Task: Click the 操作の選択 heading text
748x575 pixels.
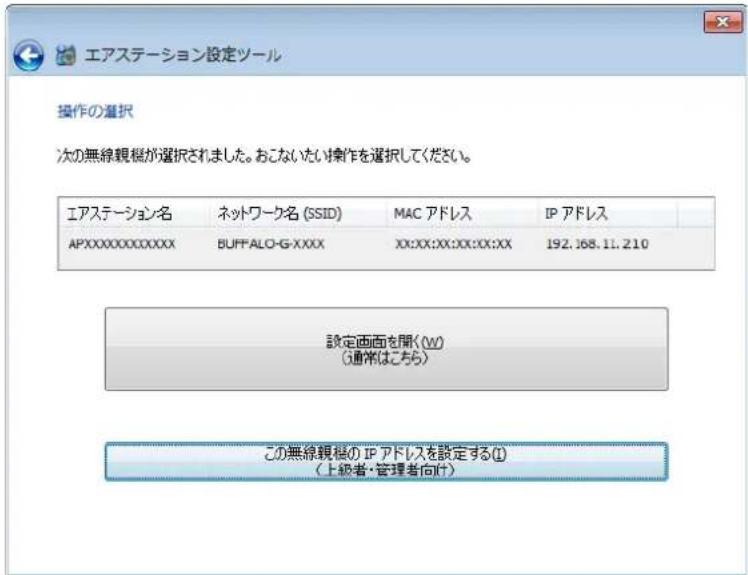Action: coord(95,112)
